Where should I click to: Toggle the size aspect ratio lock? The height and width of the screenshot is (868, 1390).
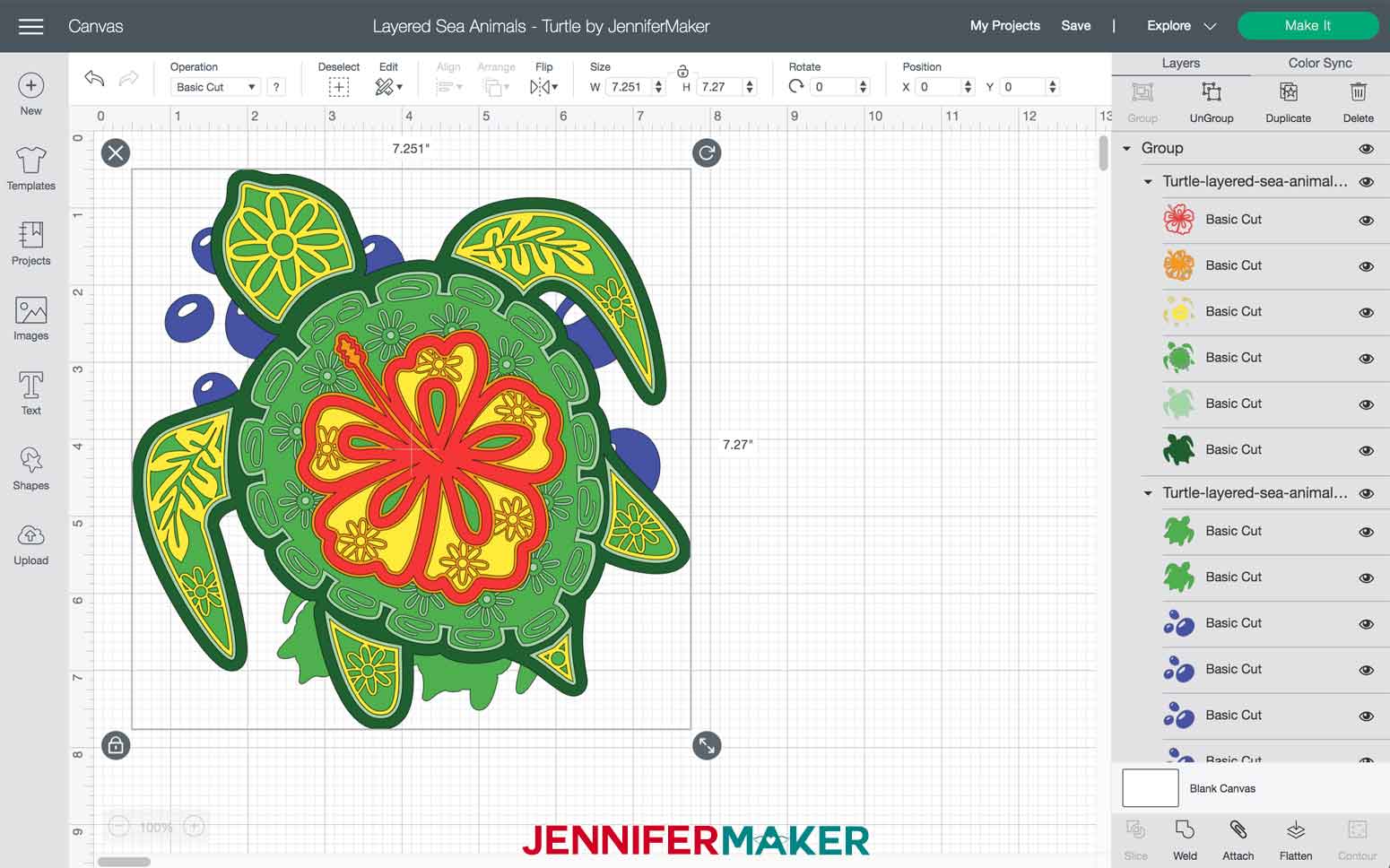click(682, 72)
